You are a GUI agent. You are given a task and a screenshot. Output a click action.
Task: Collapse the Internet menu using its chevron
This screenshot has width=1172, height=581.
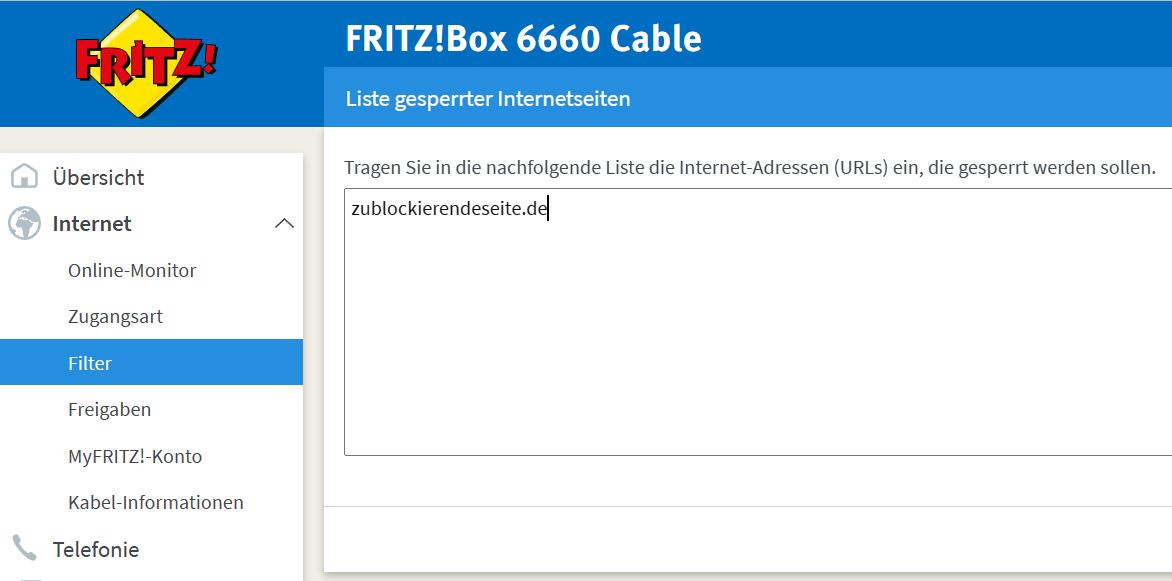pyautogui.click(x=284, y=224)
